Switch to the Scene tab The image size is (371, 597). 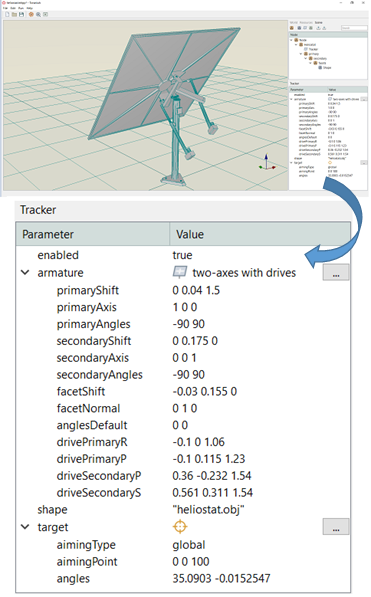point(318,22)
